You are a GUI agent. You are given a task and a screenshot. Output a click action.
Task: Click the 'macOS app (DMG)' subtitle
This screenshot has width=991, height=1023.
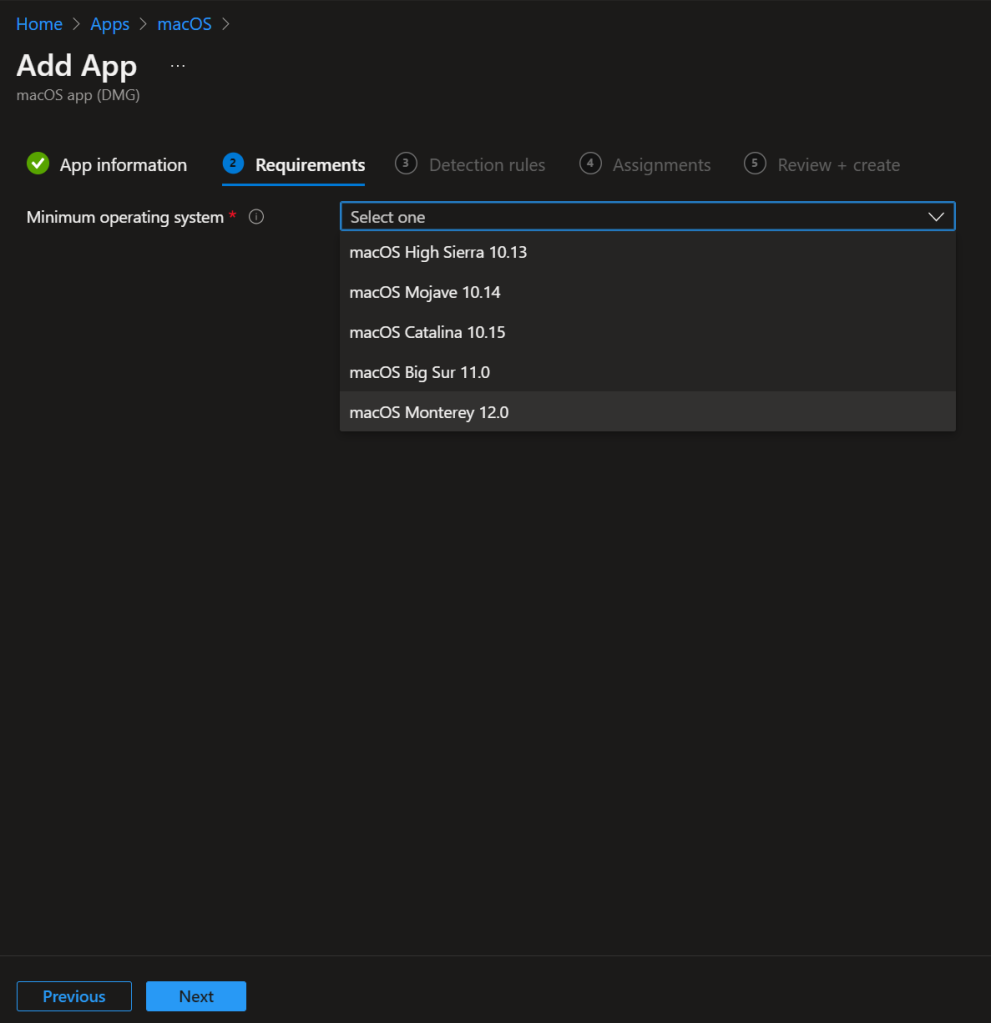pyautogui.click(x=78, y=95)
